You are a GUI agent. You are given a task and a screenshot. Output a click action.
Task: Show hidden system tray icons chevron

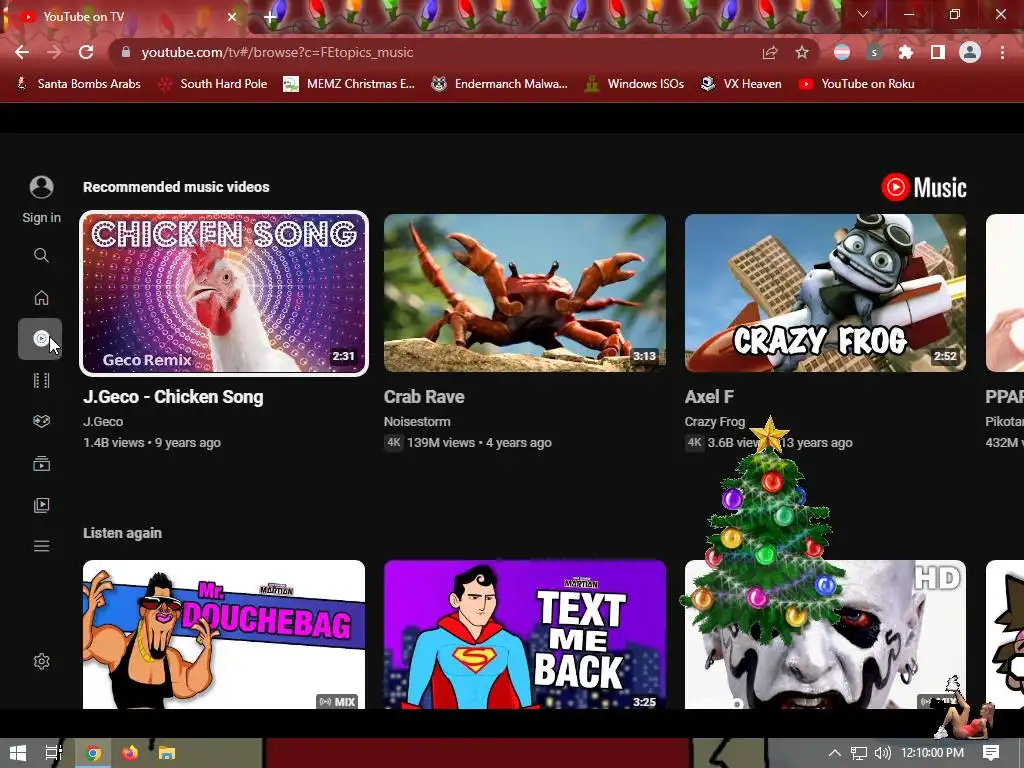834,753
